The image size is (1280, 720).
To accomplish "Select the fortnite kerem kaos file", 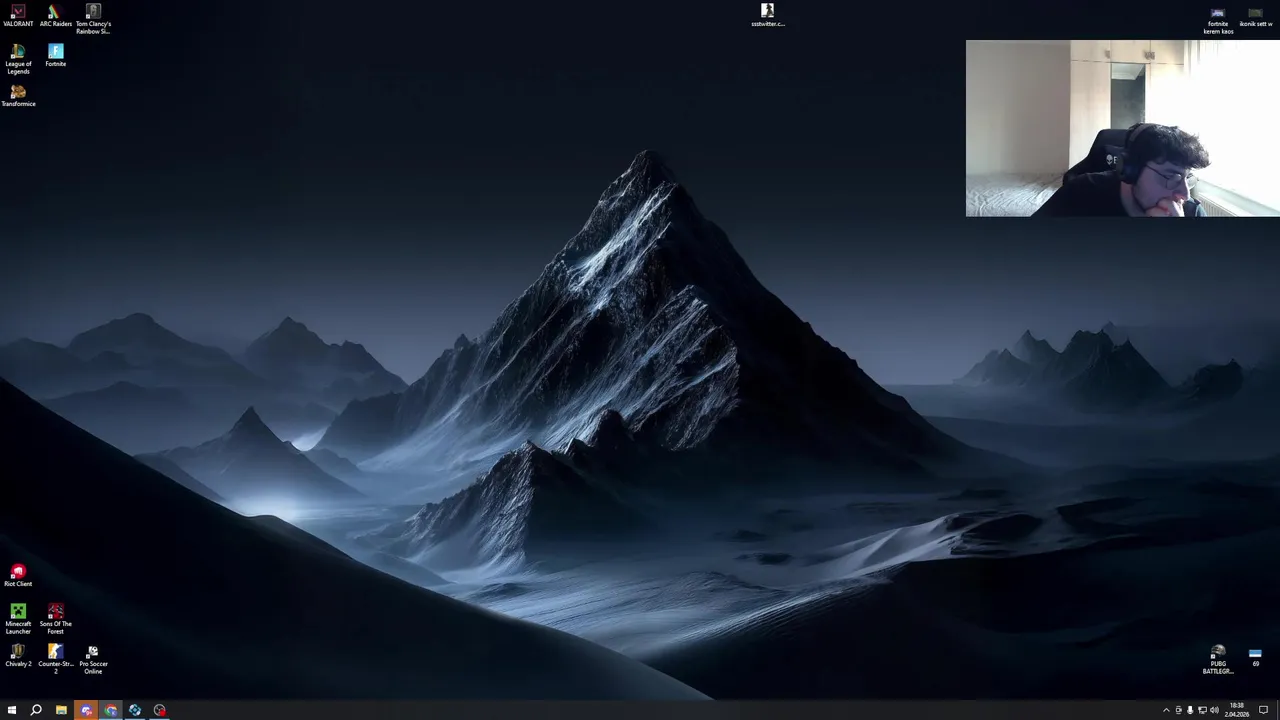I will tap(1218, 20).
